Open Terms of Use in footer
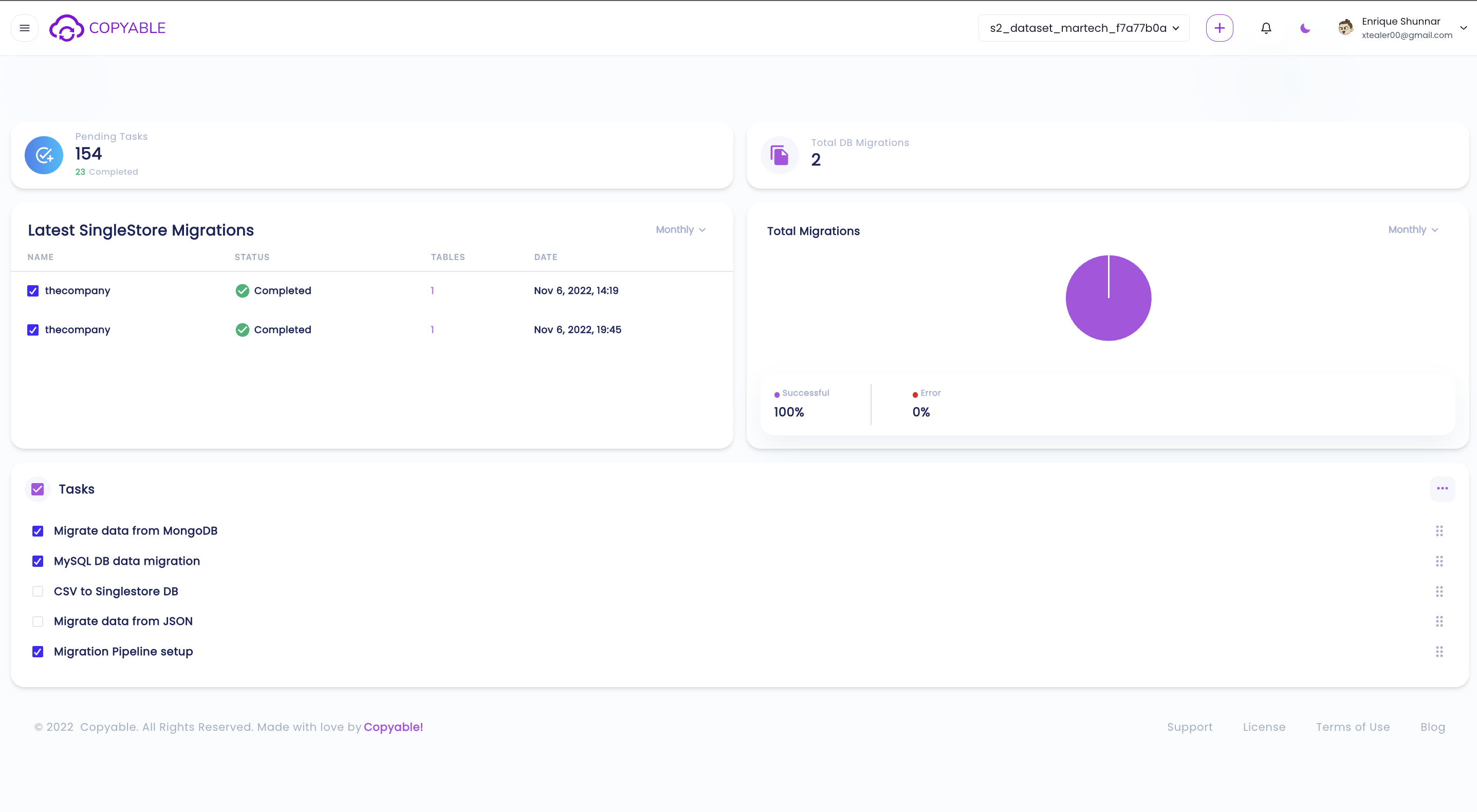Screen dimensions: 1477x812 click(x=1353, y=727)
